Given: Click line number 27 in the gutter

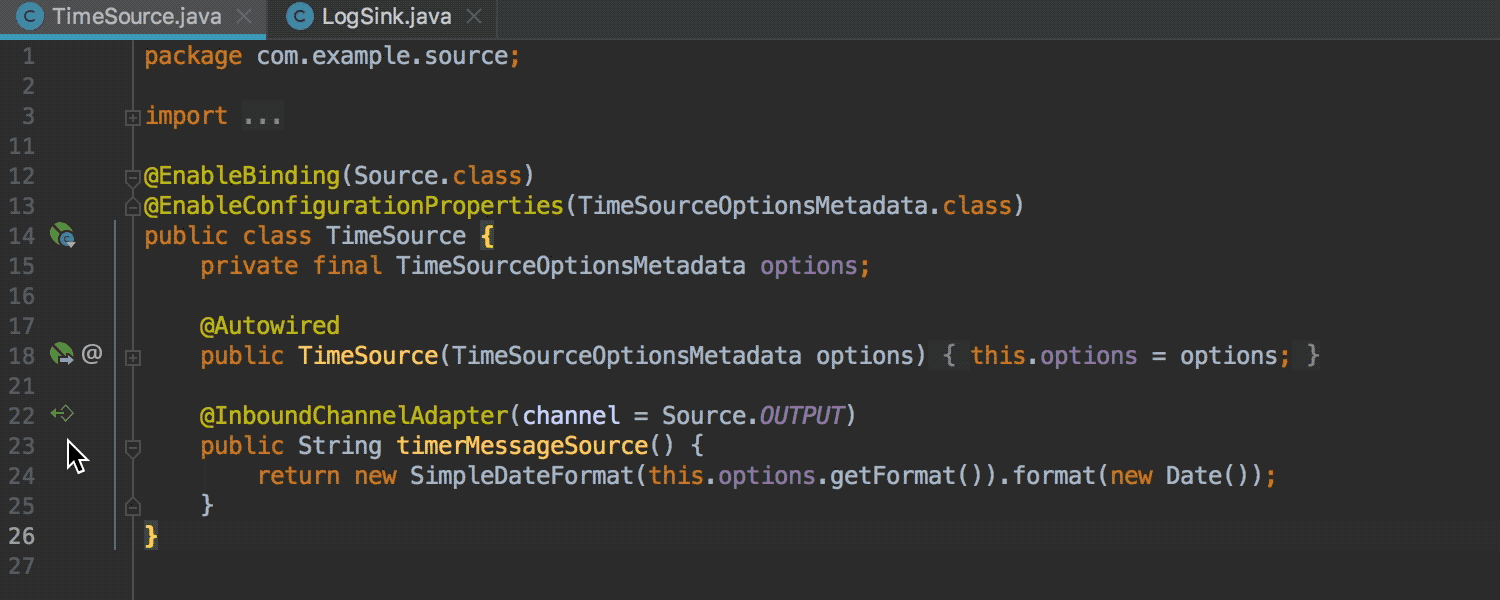Looking at the screenshot, I should [x=22, y=566].
